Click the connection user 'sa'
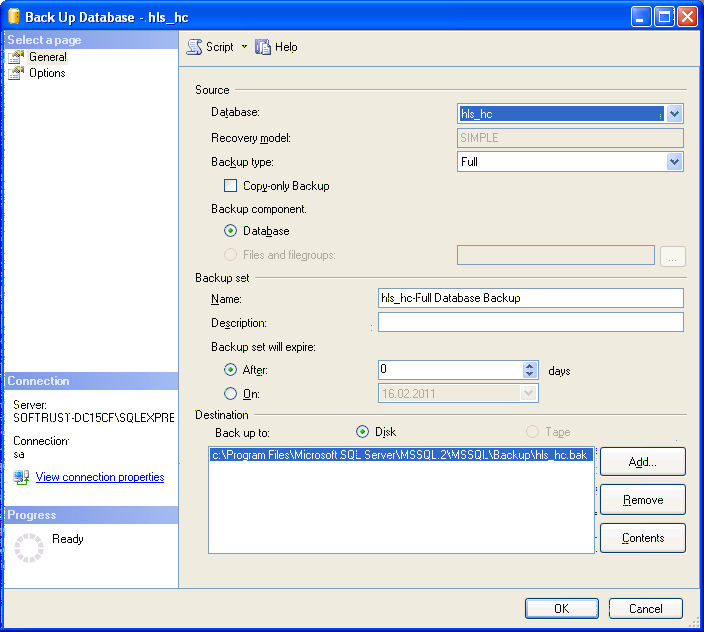The height and width of the screenshot is (632, 704). (18, 454)
